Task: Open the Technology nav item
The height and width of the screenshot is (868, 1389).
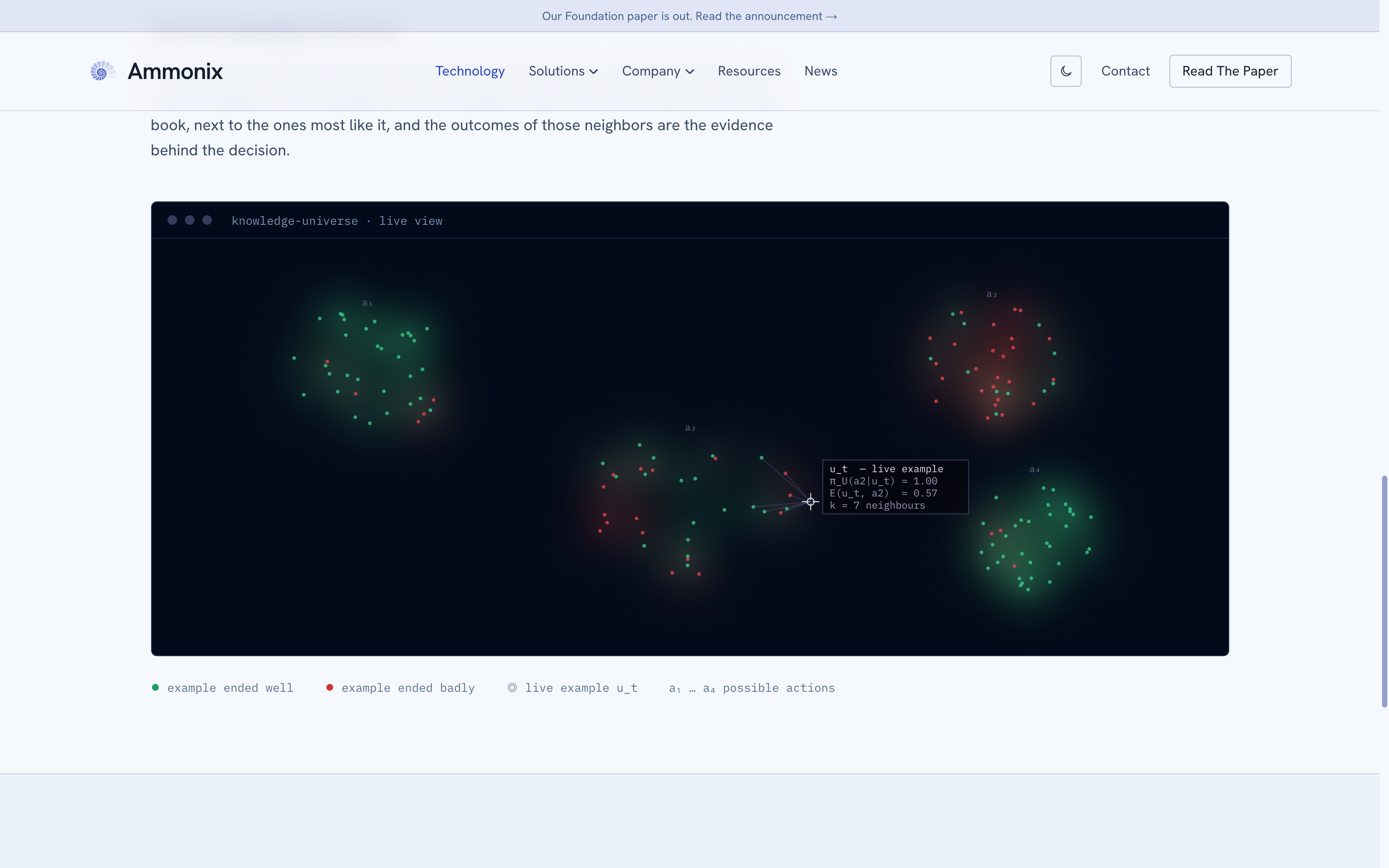Action: 470,71
